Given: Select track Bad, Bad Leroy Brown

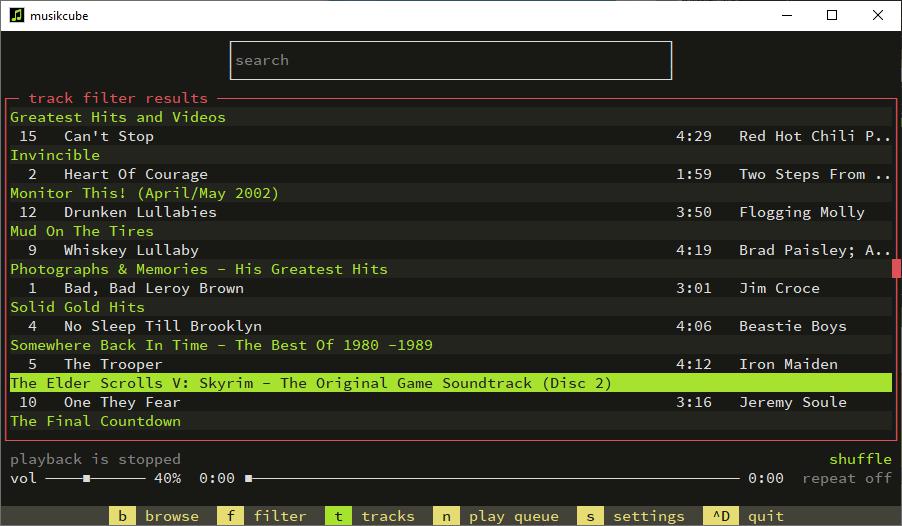Looking at the screenshot, I should point(450,288).
